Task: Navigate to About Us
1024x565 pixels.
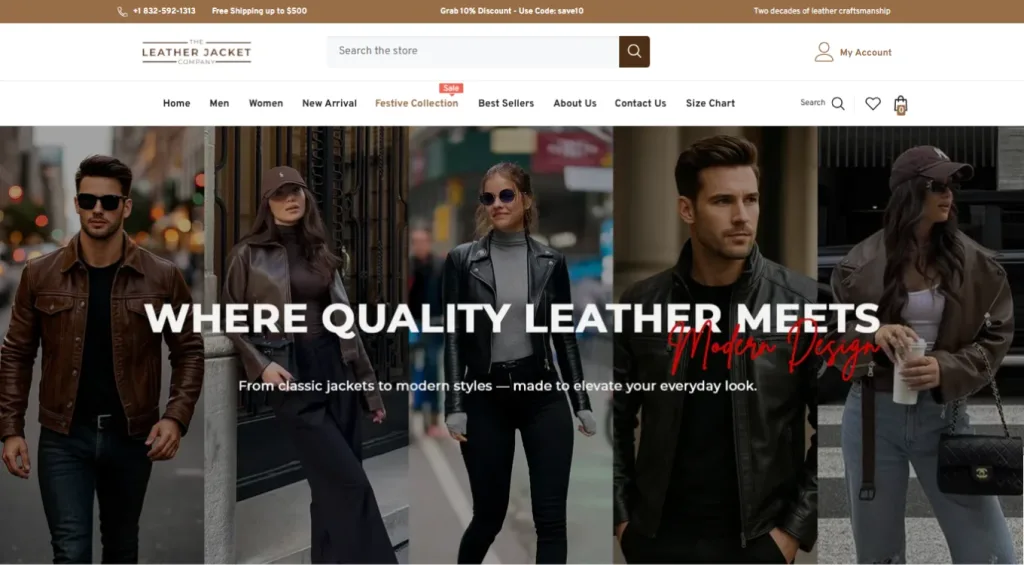Action: (x=575, y=103)
